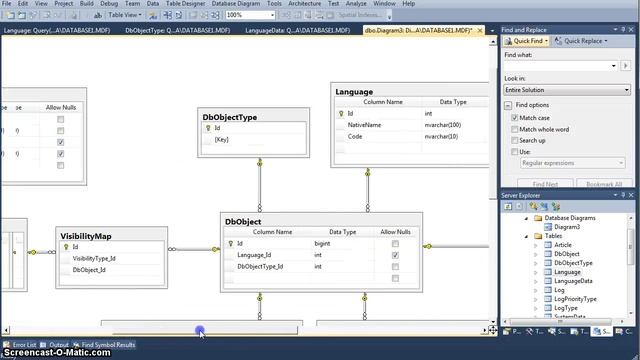640x360 pixels.
Task: Open Find Symbol Results pane
Action: point(104,345)
